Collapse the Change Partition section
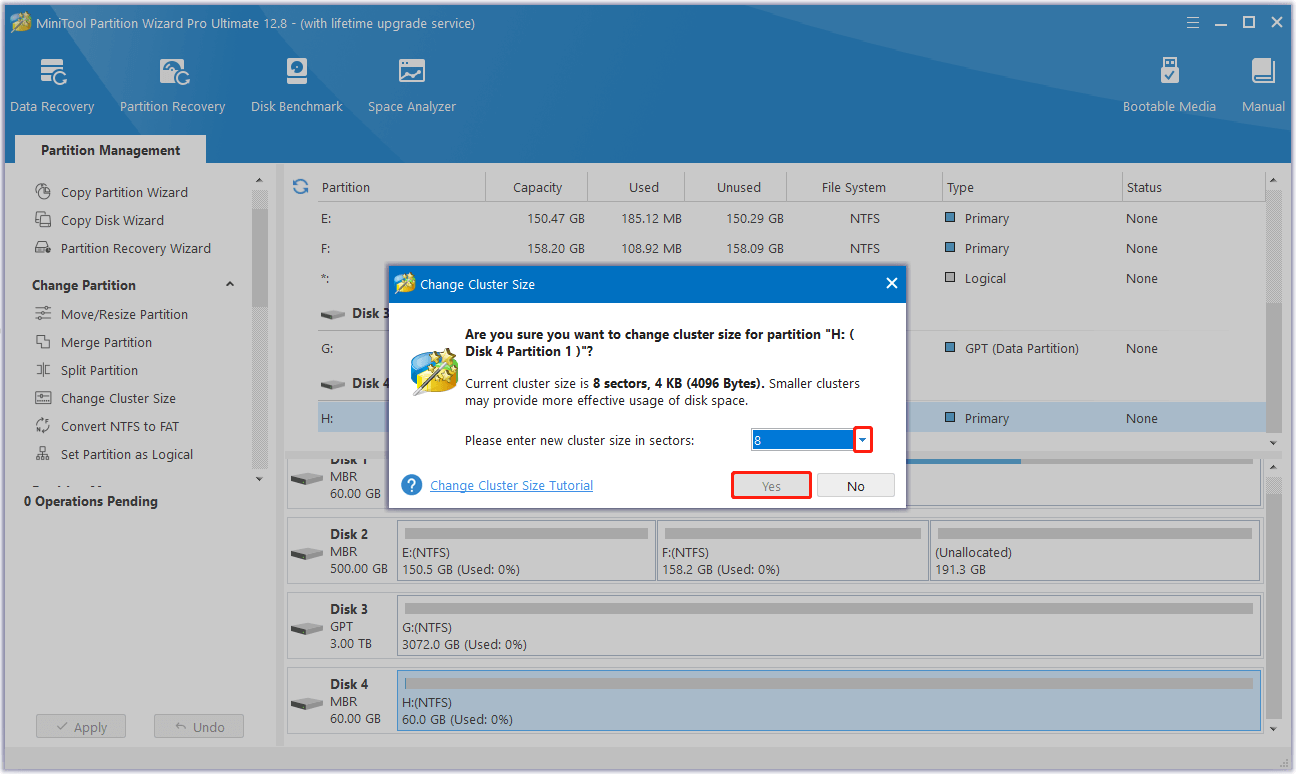This screenshot has height=776, width=1298. (230, 285)
